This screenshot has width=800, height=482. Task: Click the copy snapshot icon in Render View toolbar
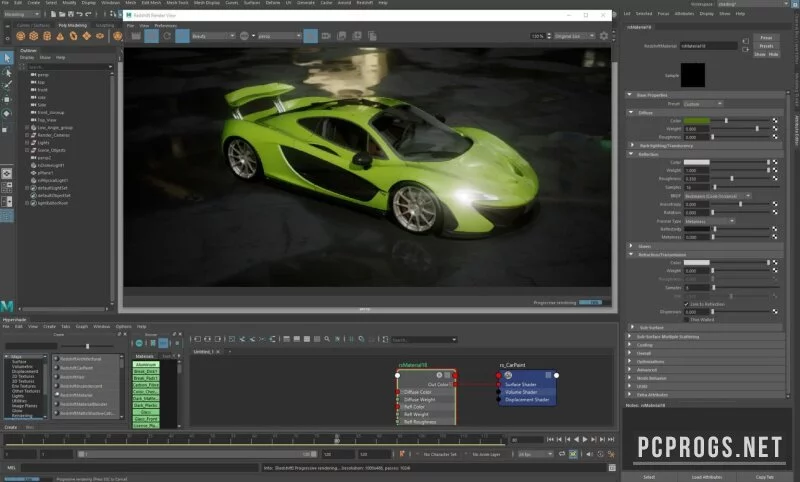tap(372, 36)
